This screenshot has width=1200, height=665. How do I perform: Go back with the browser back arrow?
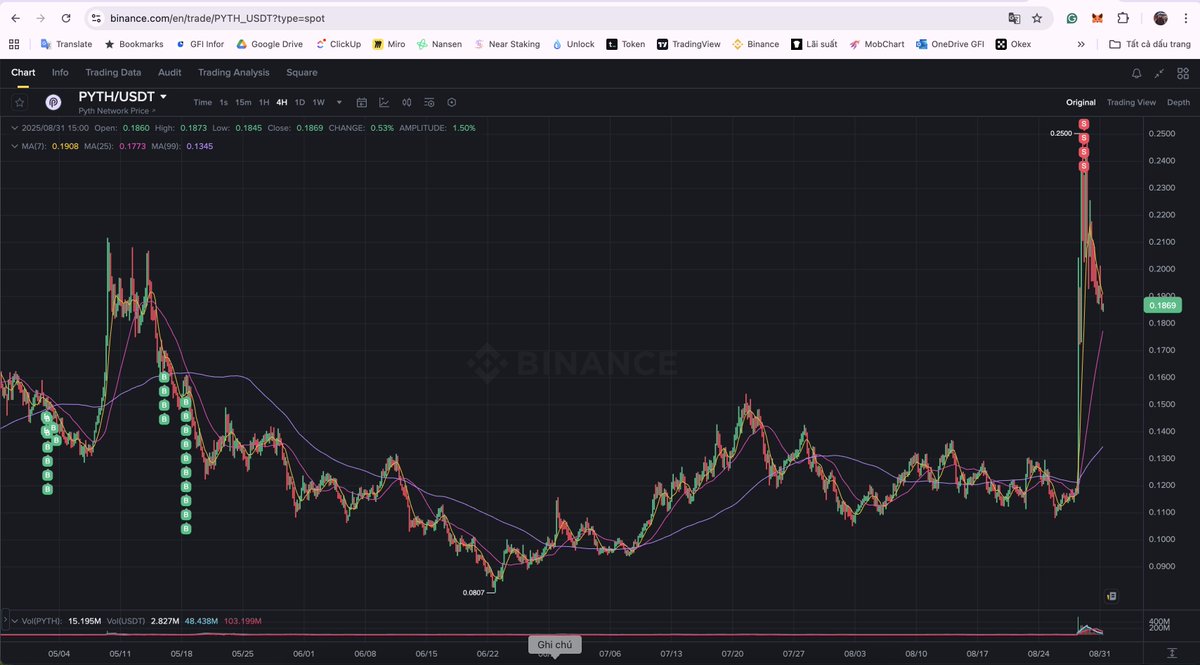[15, 18]
